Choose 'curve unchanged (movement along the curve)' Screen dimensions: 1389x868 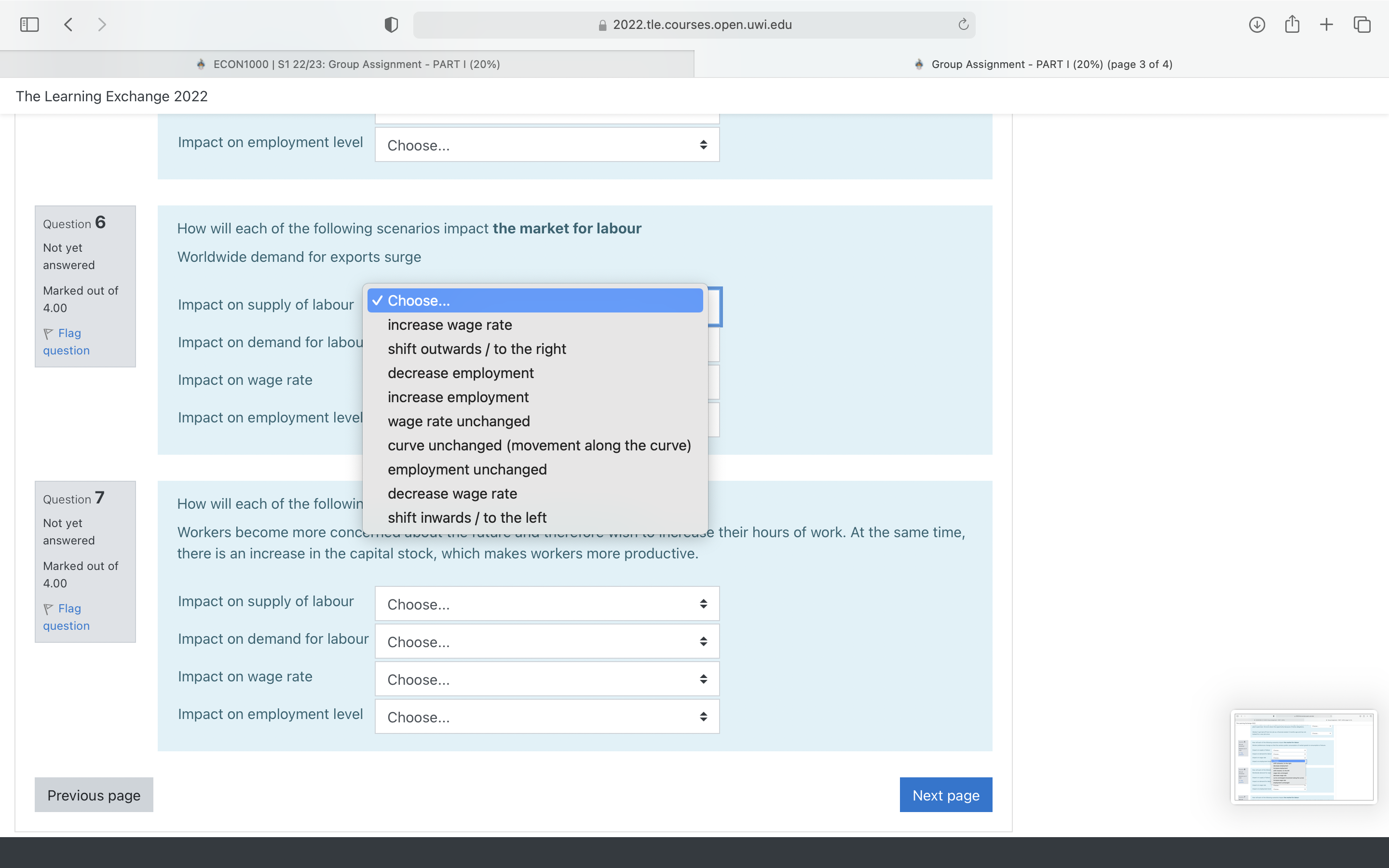(x=539, y=446)
